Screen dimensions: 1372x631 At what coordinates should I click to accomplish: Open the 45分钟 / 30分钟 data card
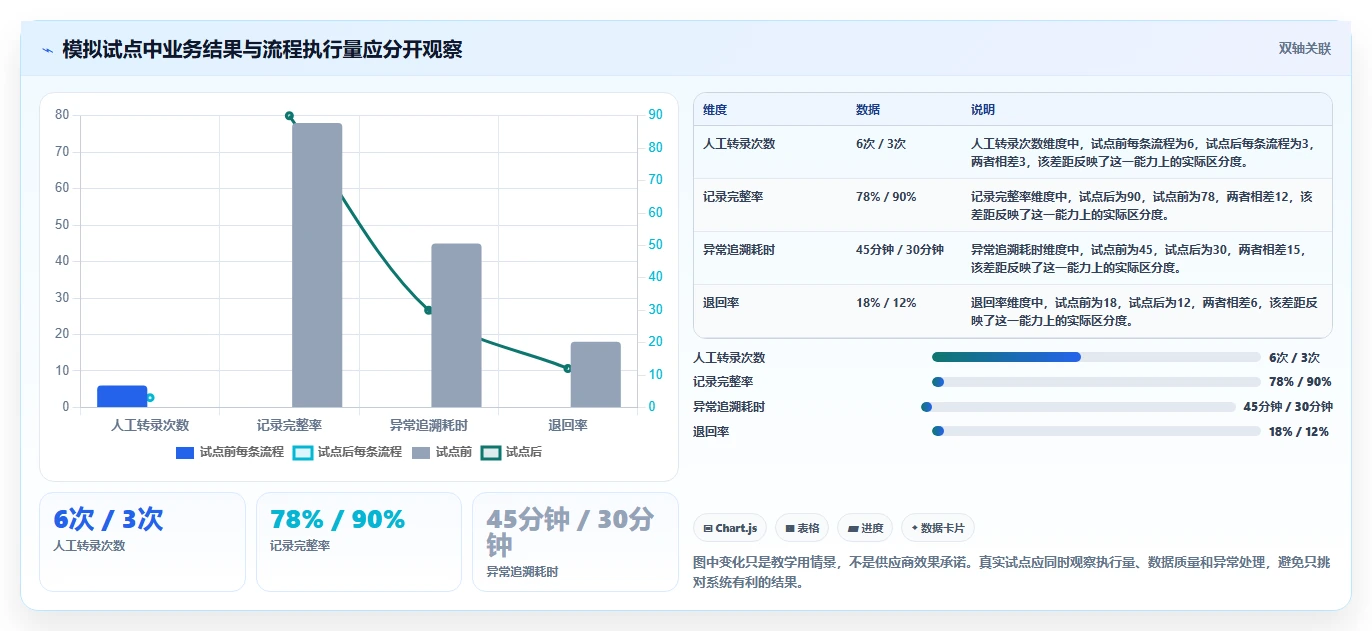(575, 542)
